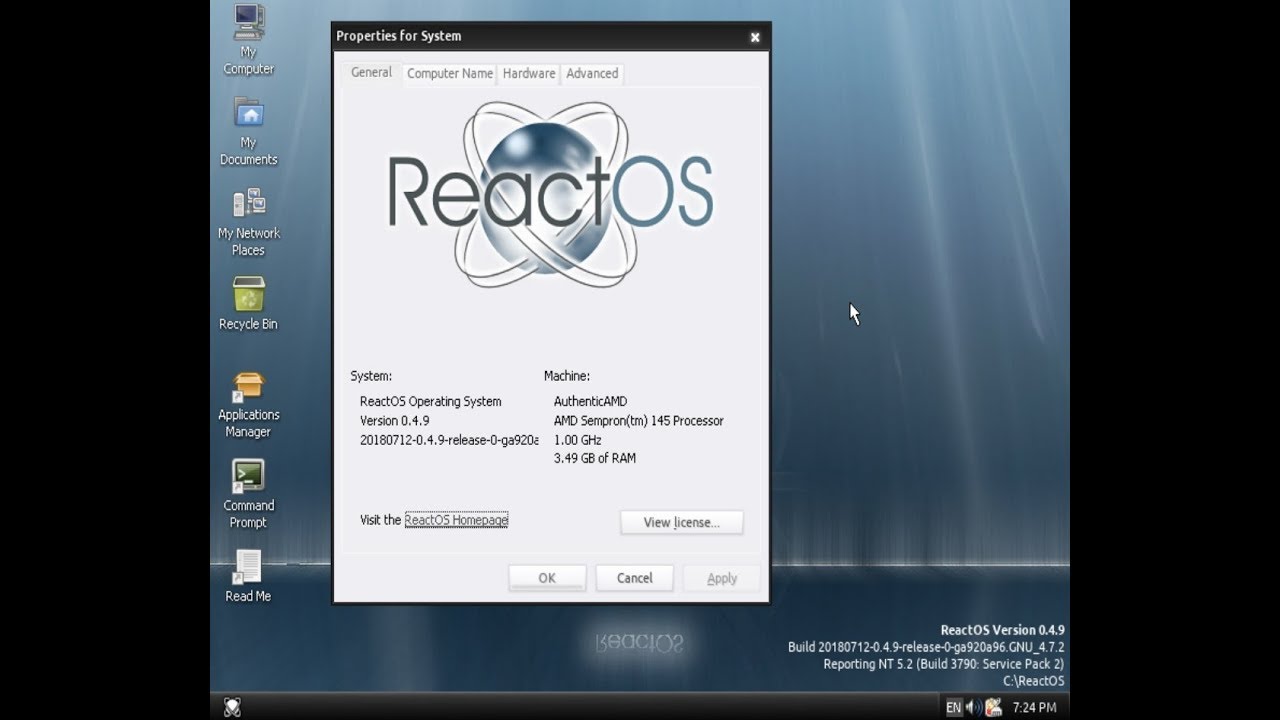Select the My Network Places icon
1280x720 pixels.
(x=249, y=222)
